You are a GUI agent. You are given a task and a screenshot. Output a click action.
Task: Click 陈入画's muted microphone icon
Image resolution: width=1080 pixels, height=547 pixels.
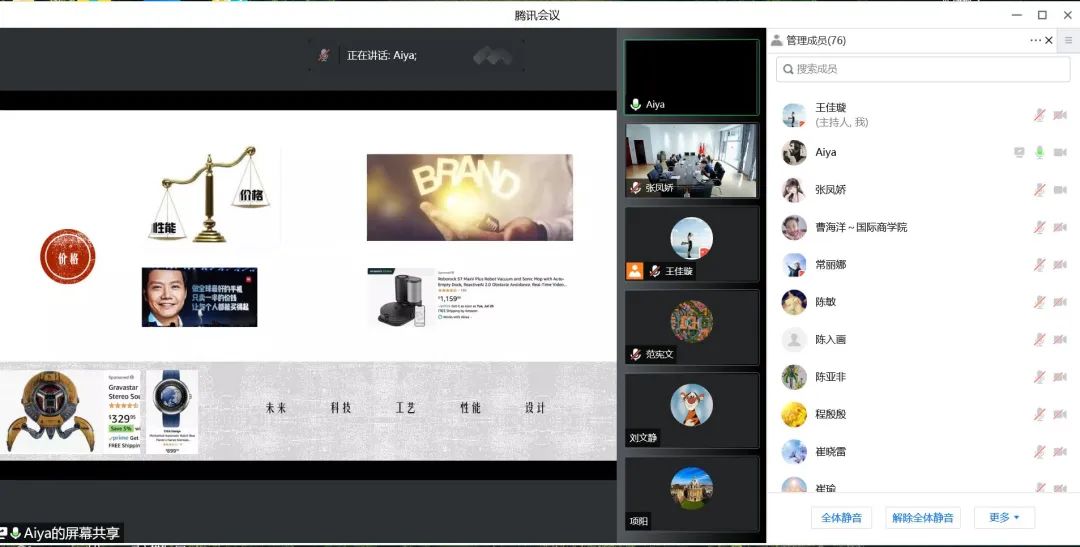click(1039, 339)
